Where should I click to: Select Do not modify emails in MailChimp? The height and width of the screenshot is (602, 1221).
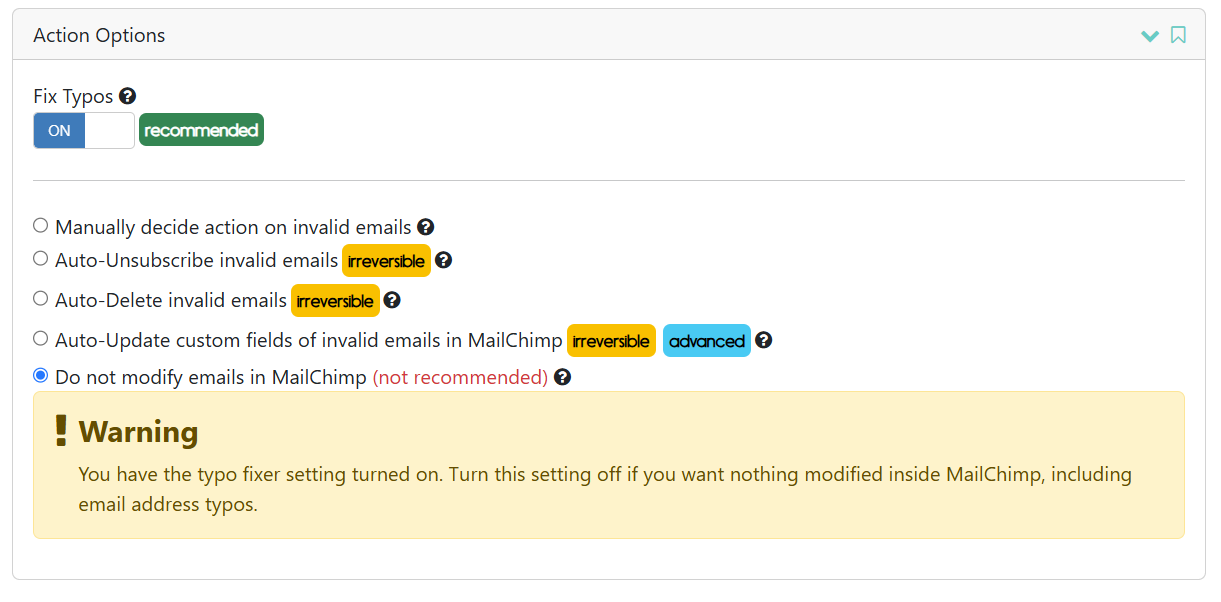[x=40, y=375]
